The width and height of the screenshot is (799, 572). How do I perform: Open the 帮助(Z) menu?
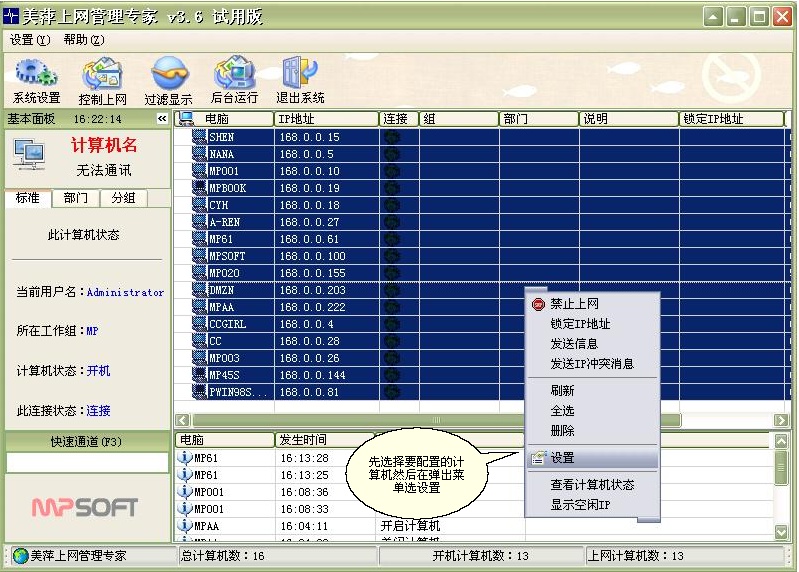click(84, 40)
